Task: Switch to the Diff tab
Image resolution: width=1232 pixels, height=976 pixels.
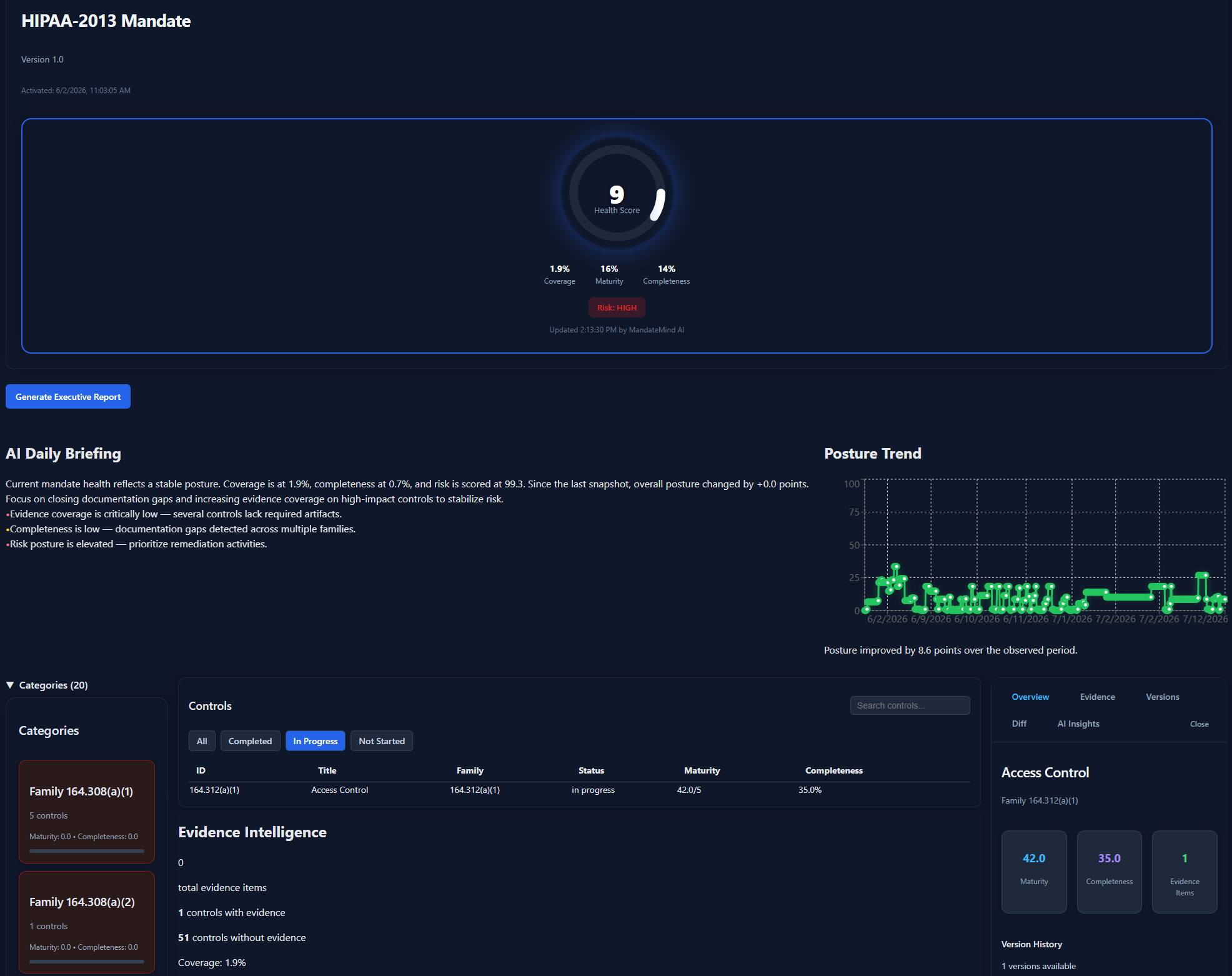Action: [x=1019, y=724]
